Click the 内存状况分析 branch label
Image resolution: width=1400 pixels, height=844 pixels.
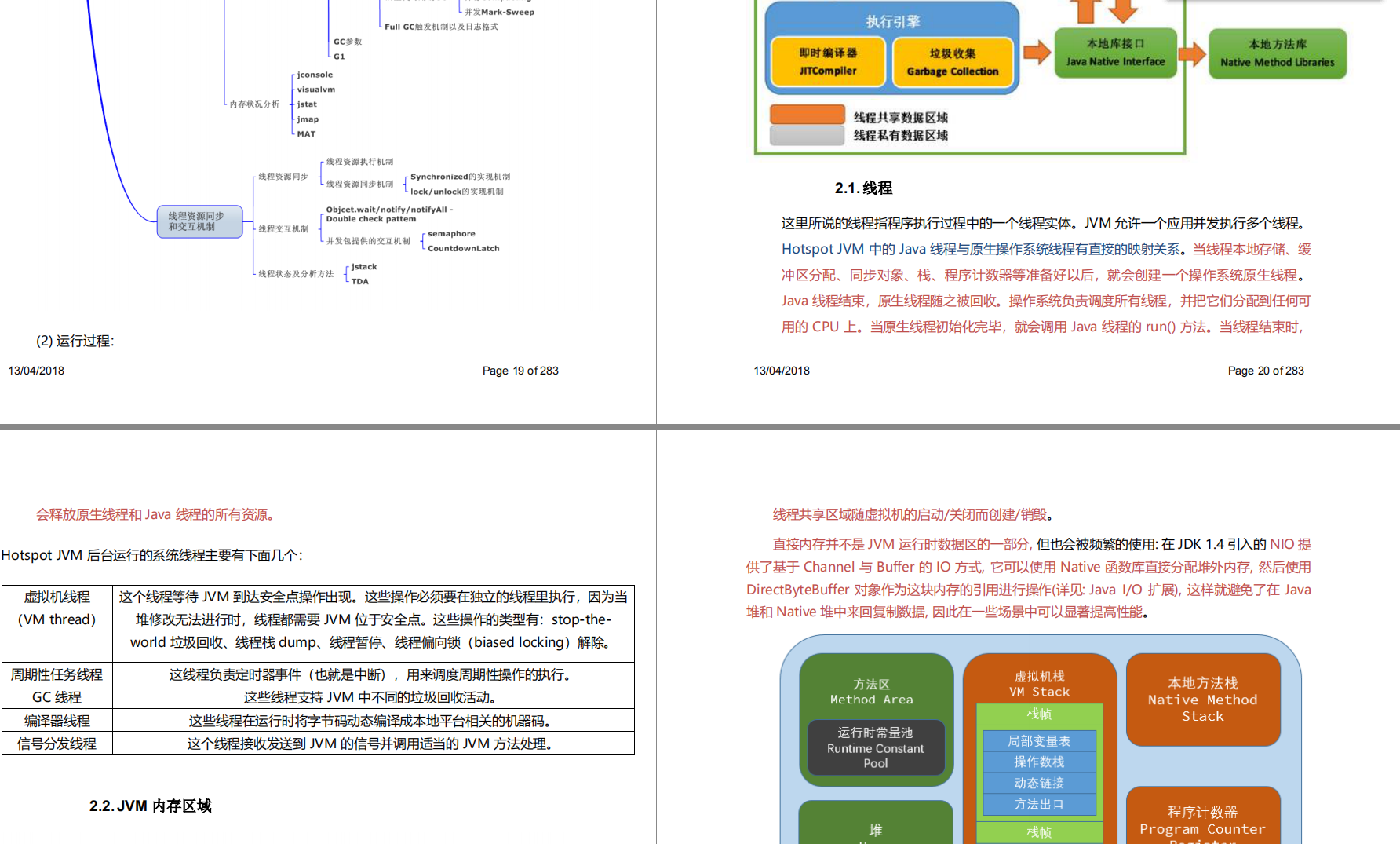click(x=254, y=104)
